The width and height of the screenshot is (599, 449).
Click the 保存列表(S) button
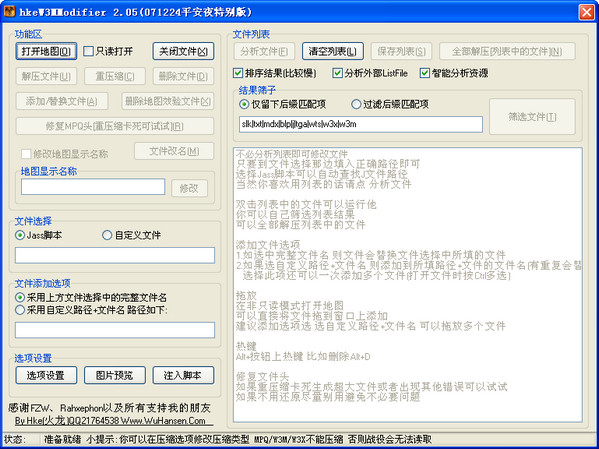tap(401, 51)
